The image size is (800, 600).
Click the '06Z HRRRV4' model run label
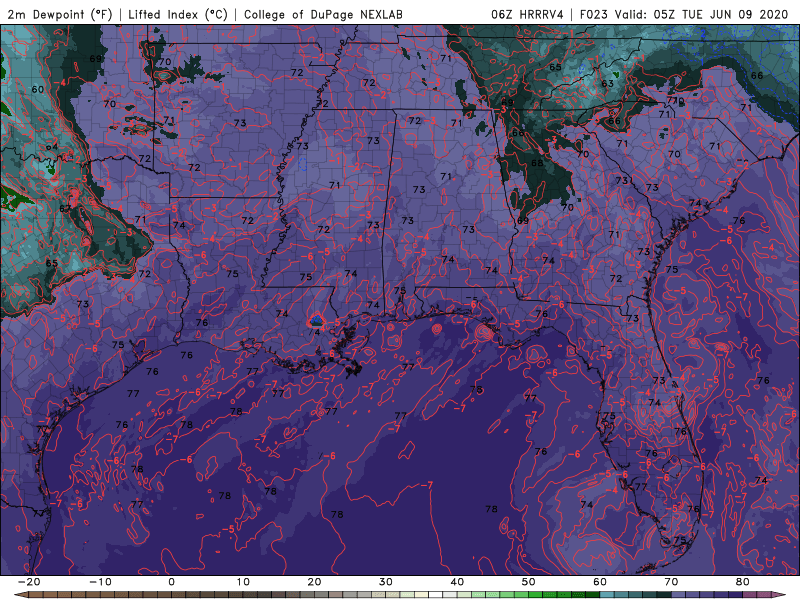527,15
